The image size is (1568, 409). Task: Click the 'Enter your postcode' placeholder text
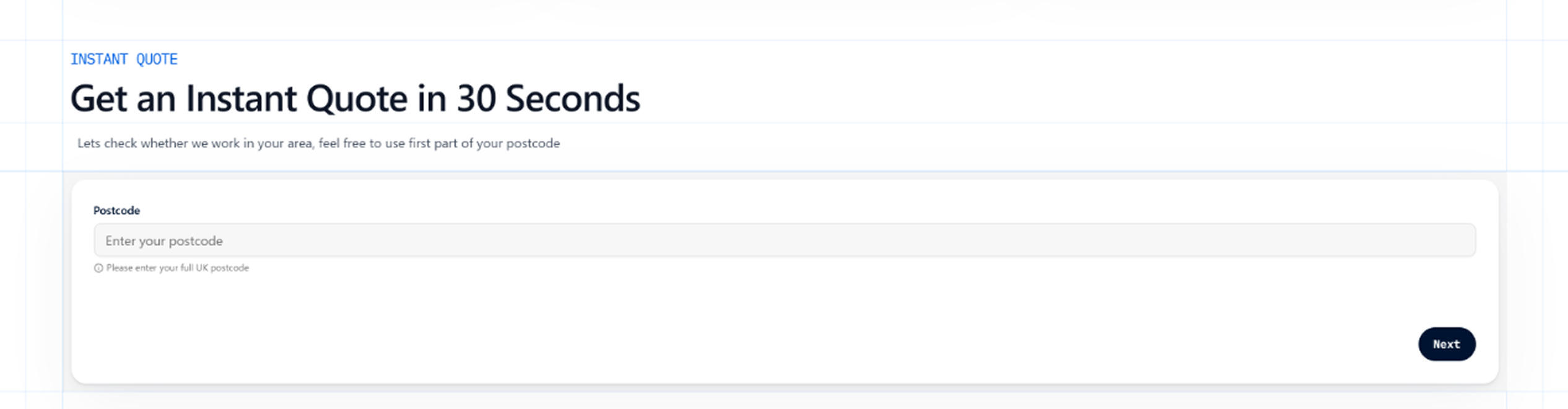tap(164, 241)
